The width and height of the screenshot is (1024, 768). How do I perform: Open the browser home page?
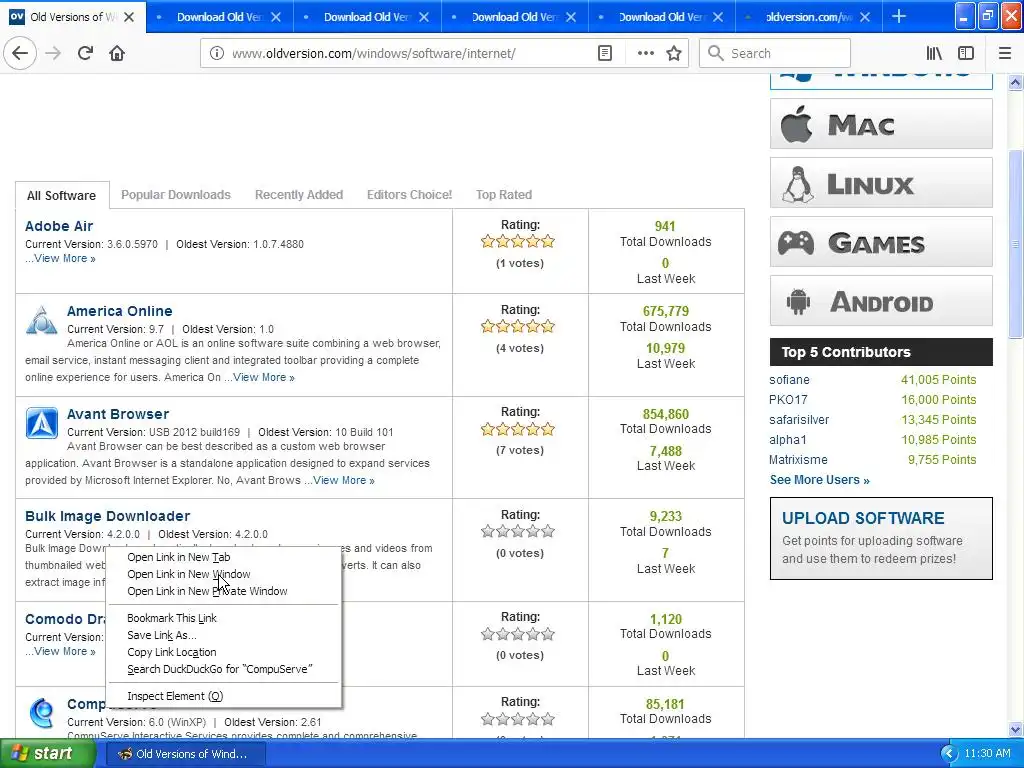(x=117, y=53)
